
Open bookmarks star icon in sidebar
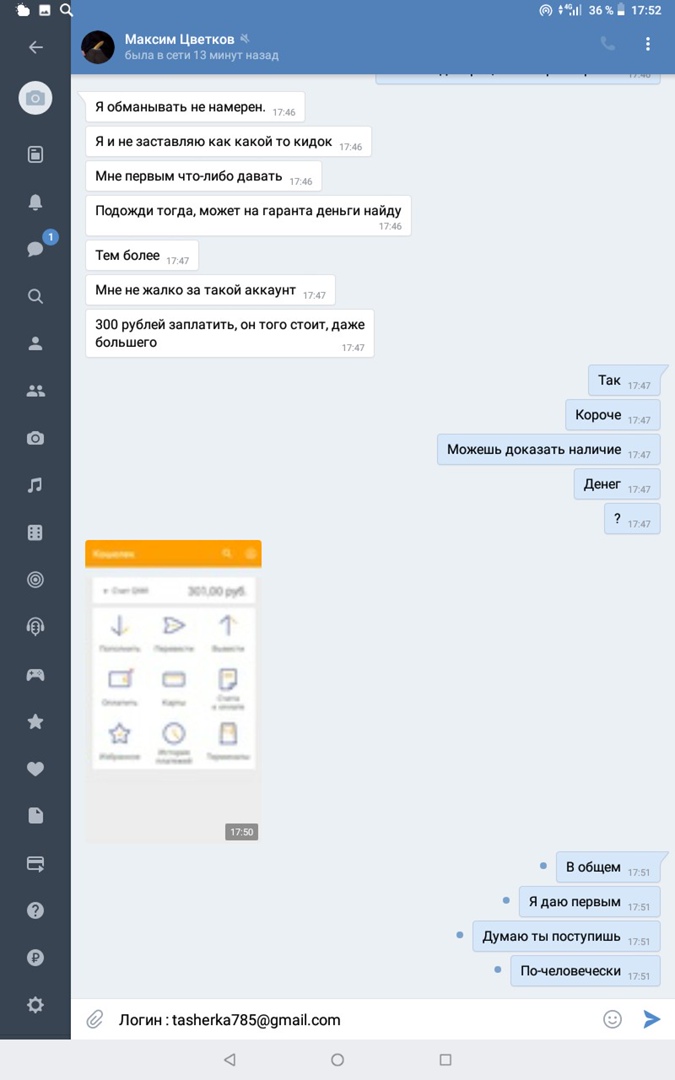click(35, 721)
